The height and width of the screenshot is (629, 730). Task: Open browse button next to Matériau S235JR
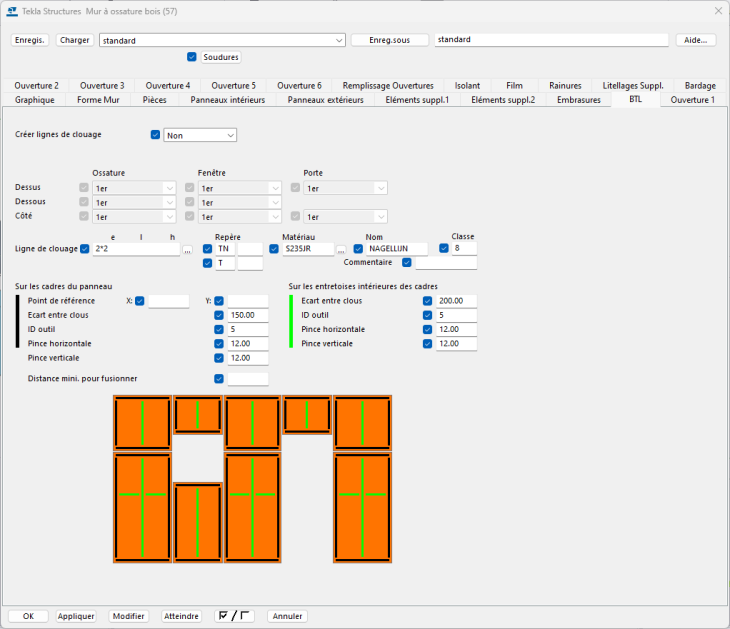[x=341, y=250]
